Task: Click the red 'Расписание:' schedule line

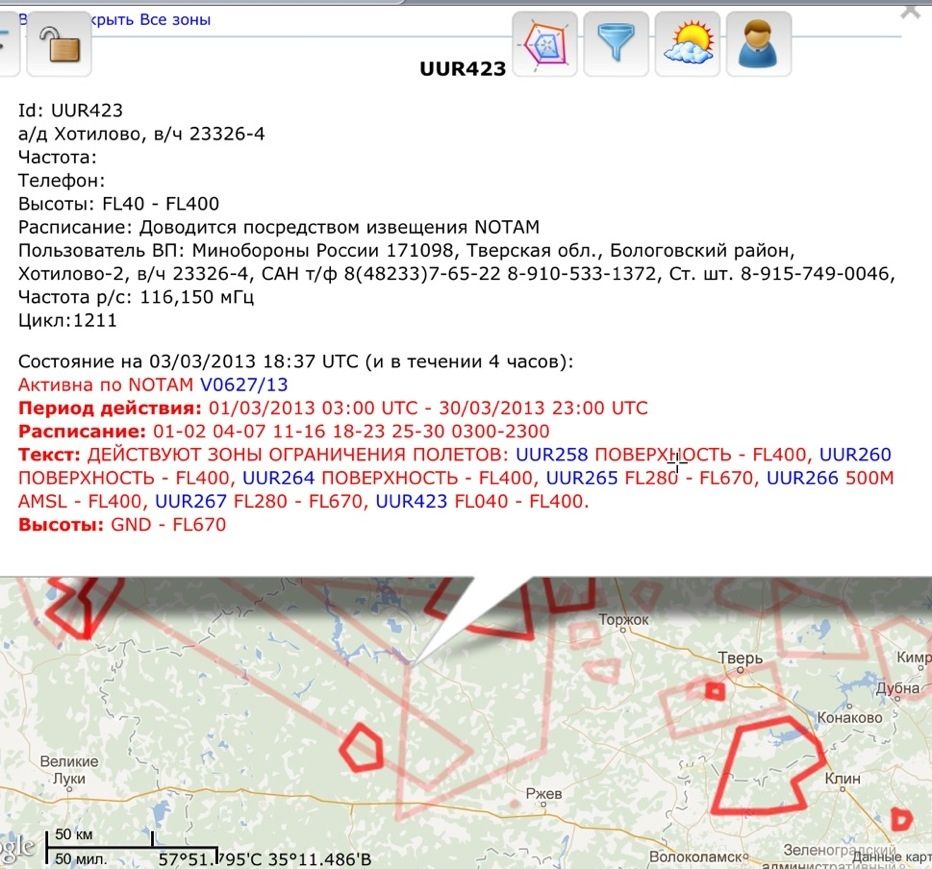Action: click(284, 432)
